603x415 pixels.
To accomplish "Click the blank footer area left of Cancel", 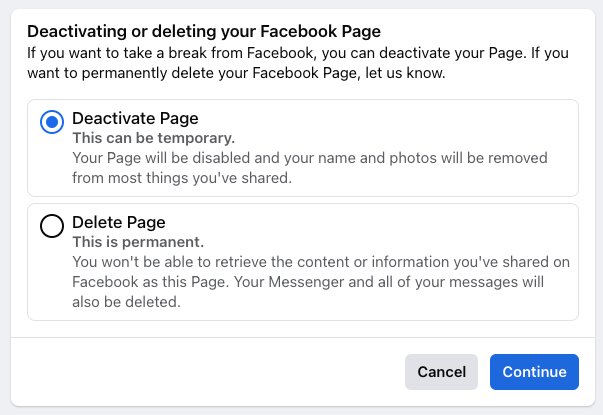I will pyautogui.click(x=200, y=372).
